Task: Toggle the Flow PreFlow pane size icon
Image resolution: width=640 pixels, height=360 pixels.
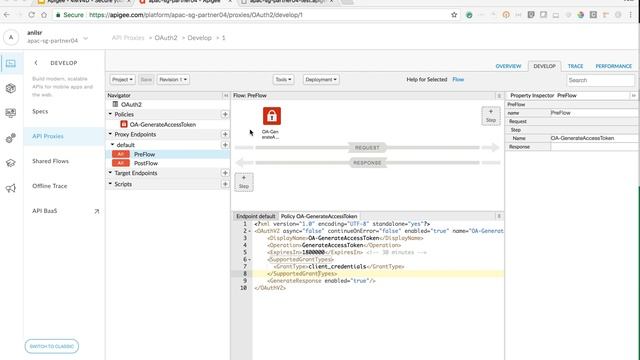Action: tap(499, 96)
